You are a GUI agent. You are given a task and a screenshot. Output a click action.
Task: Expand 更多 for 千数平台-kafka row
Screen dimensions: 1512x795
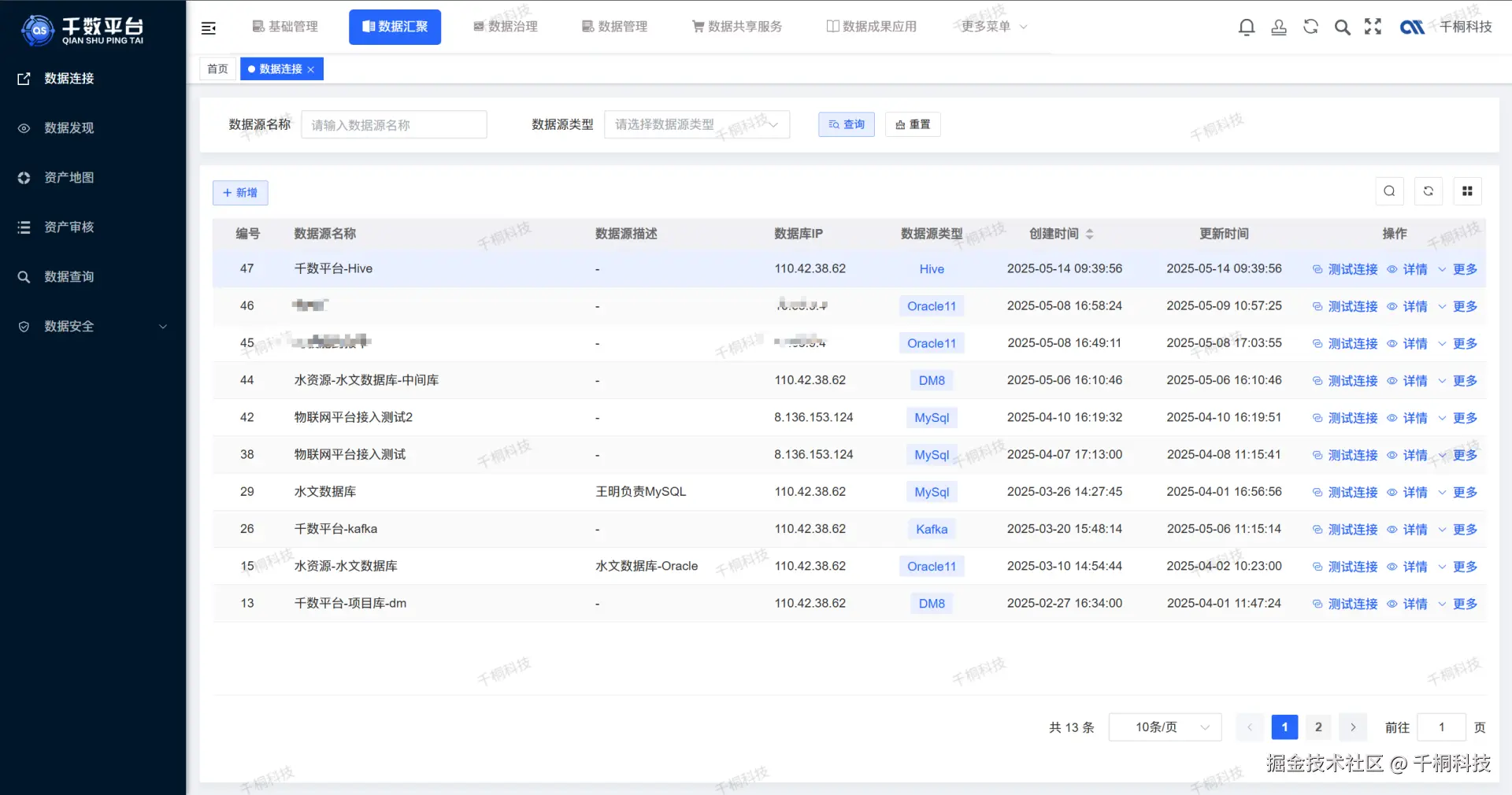click(1458, 530)
